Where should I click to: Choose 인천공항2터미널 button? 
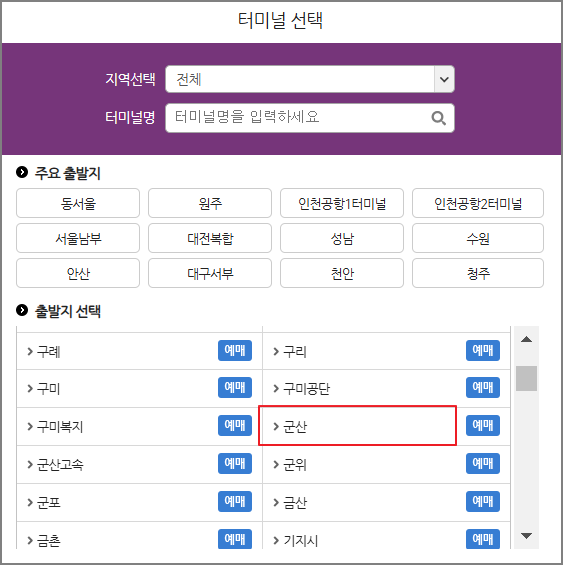point(478,203)
